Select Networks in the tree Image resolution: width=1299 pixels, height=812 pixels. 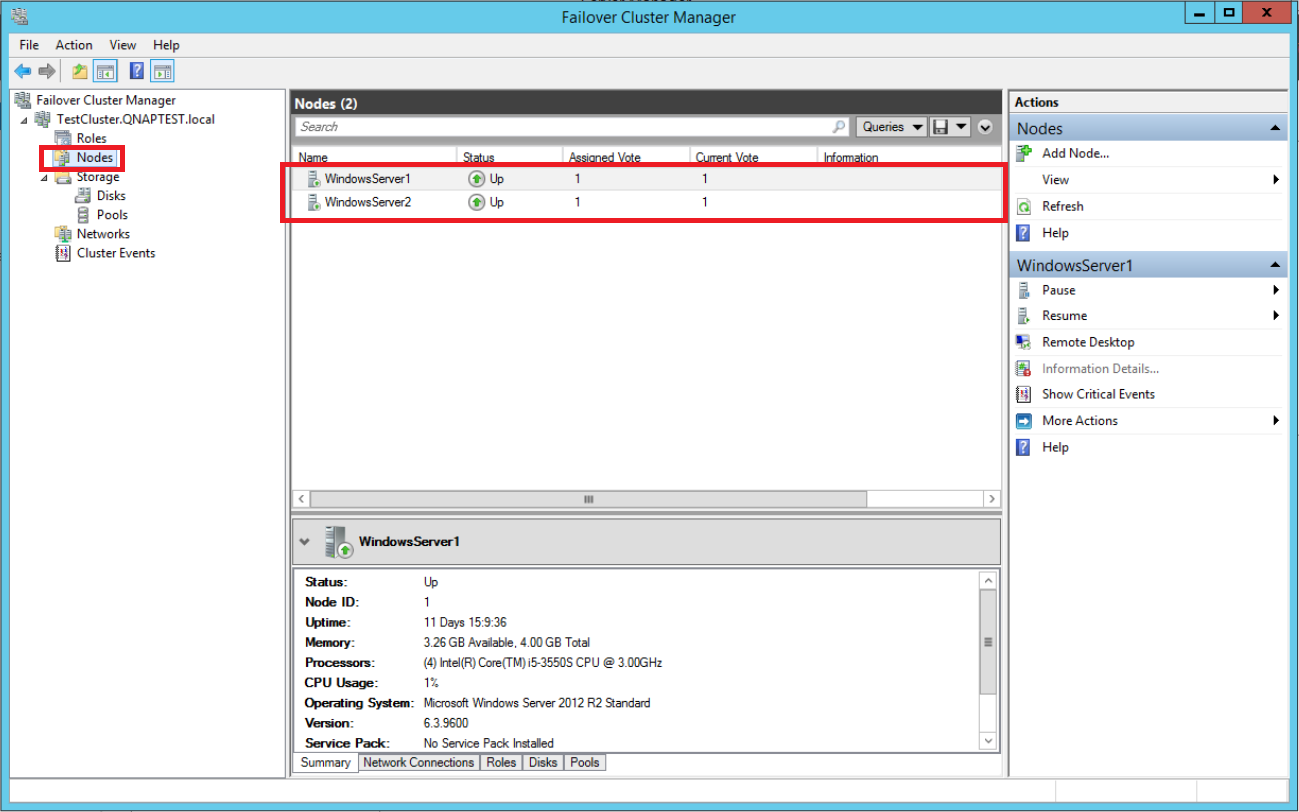coord(103,234)
